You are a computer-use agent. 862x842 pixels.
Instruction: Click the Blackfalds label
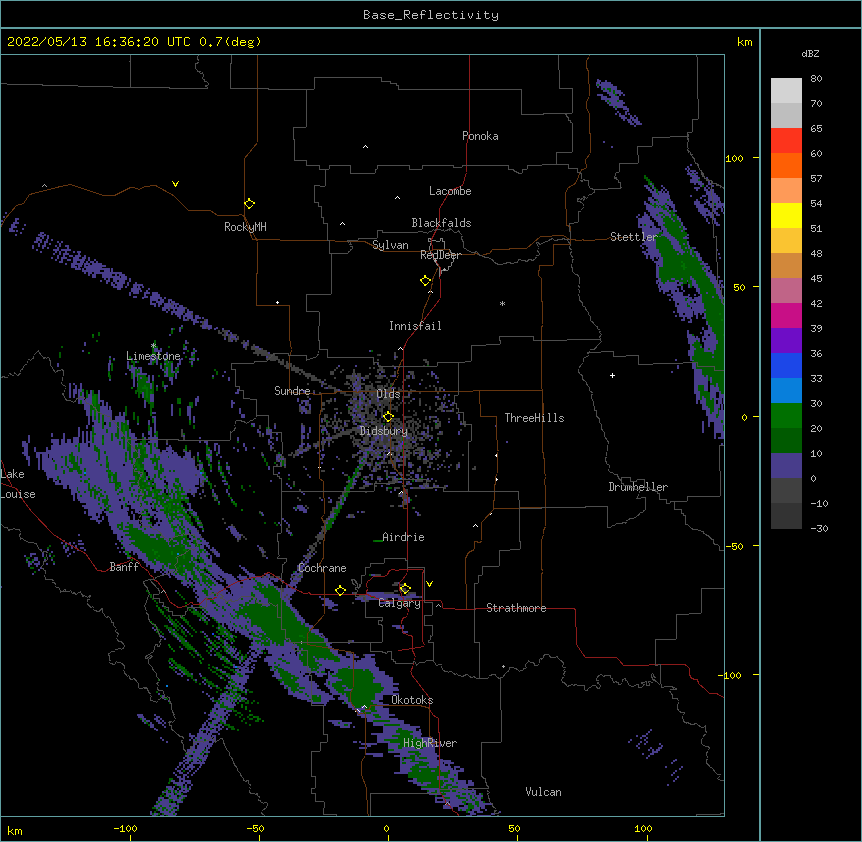(x=441, y=223)
